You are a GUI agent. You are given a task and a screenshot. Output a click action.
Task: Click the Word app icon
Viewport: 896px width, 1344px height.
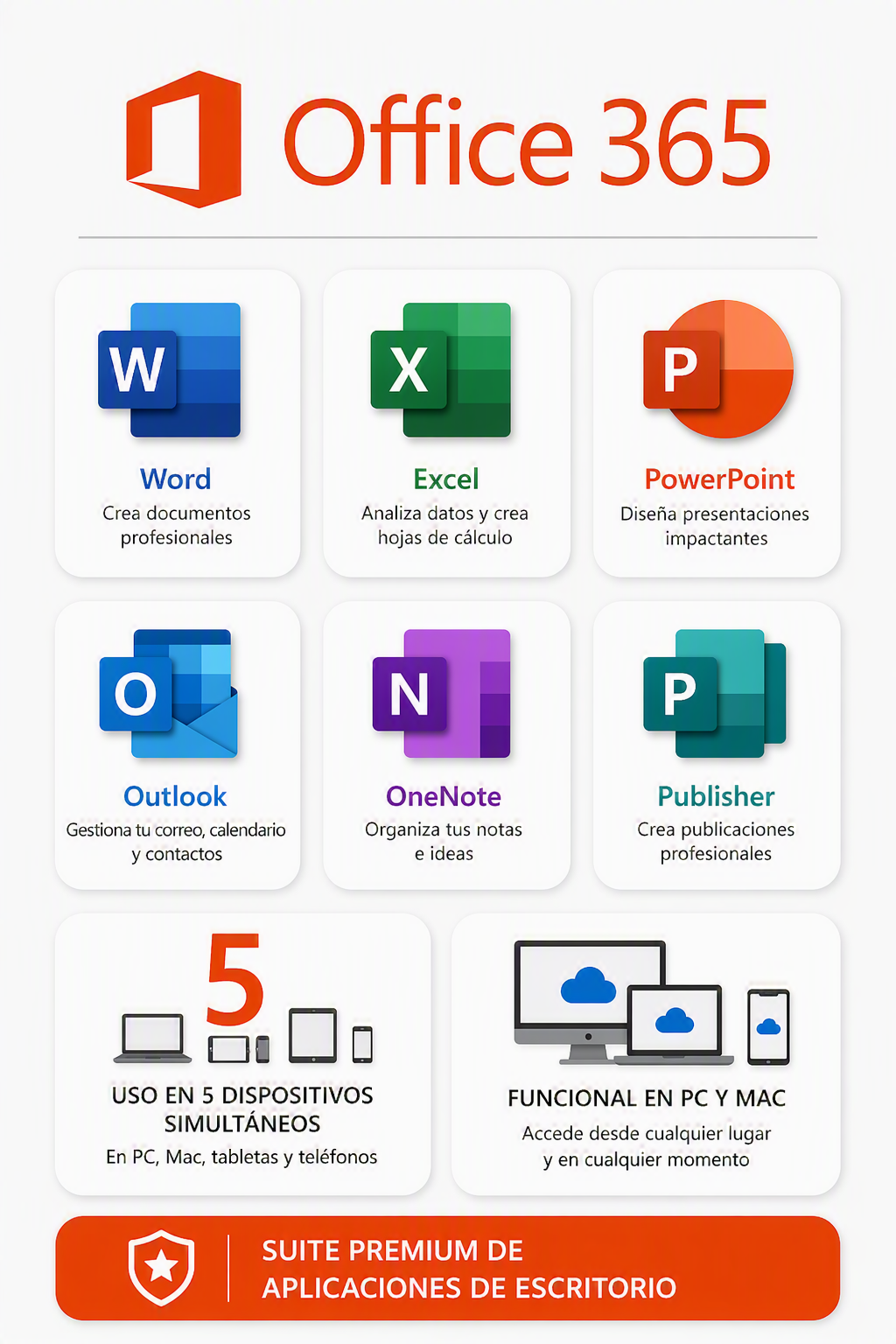[169, 369]
